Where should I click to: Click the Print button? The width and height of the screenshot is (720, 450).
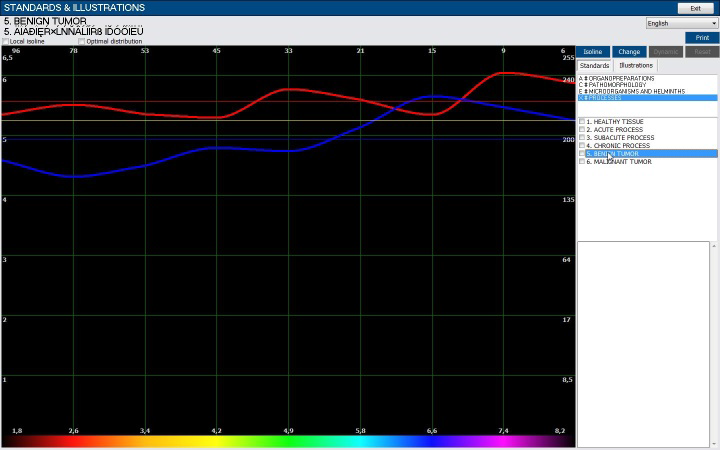pos(702,38)
